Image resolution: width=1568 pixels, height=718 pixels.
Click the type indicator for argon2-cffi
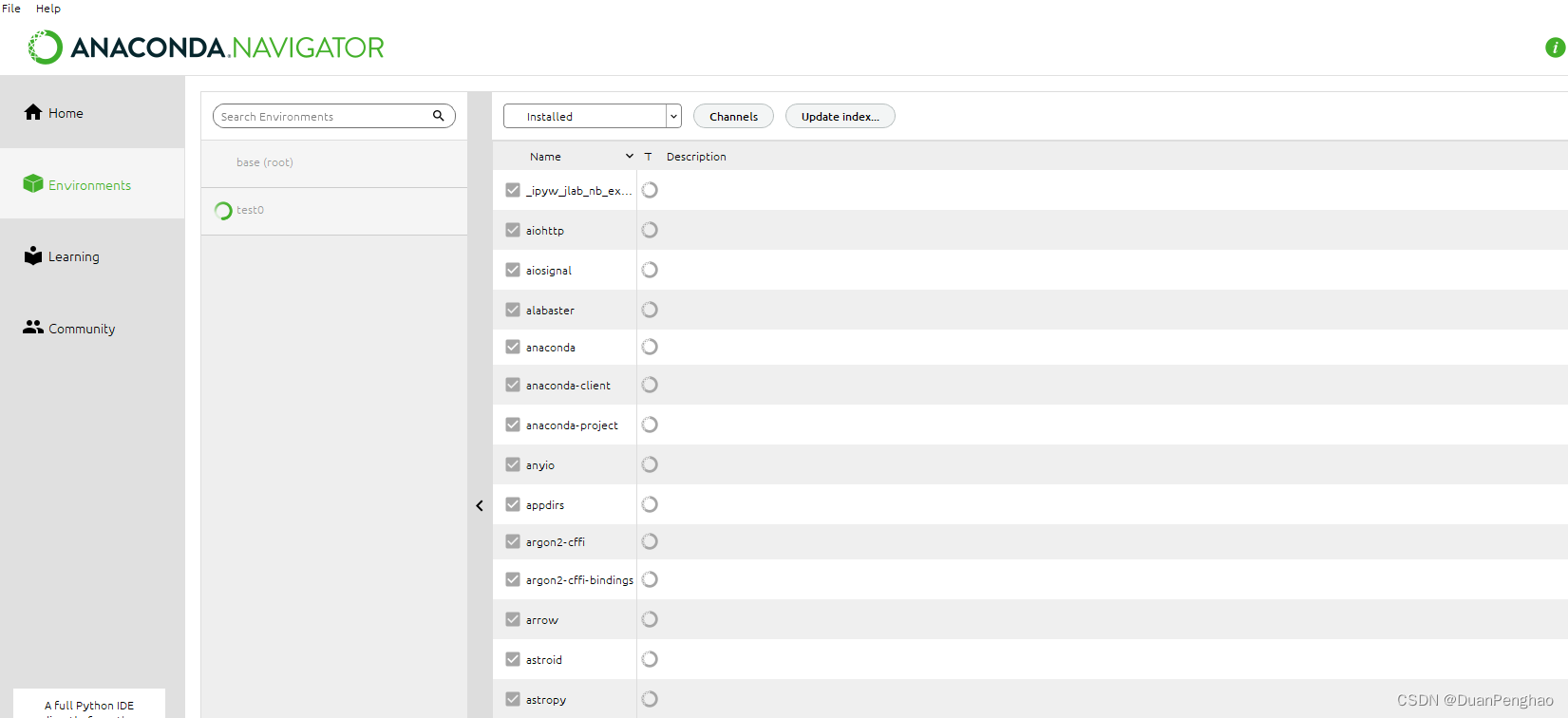[650, 541]
